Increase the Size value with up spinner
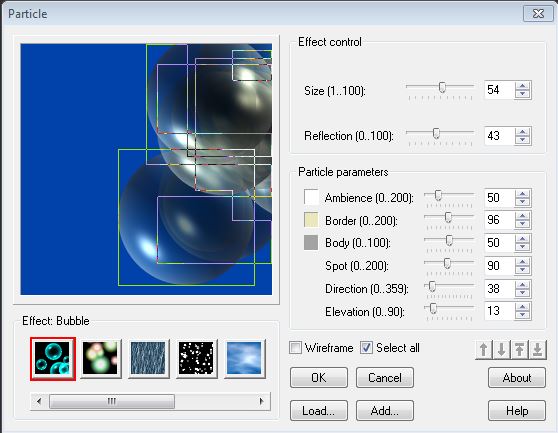This screenshot has height=433, width=558. point(522,86)
